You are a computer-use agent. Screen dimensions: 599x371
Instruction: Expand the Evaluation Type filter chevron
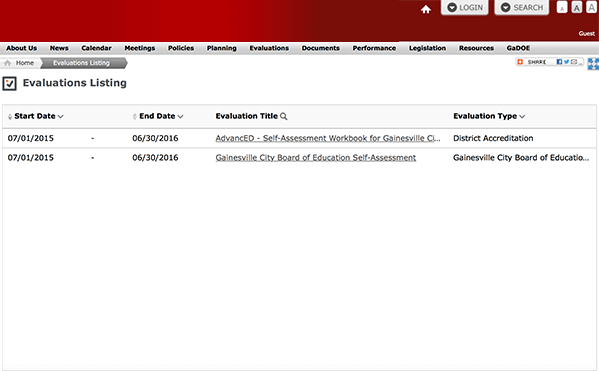522,117
